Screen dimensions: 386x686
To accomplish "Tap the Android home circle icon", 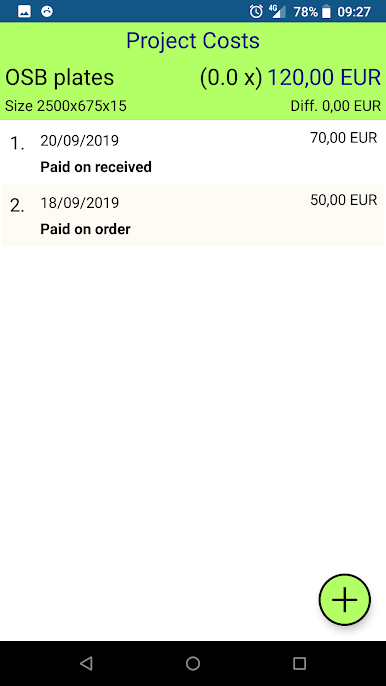I will [x=193, y=664].
